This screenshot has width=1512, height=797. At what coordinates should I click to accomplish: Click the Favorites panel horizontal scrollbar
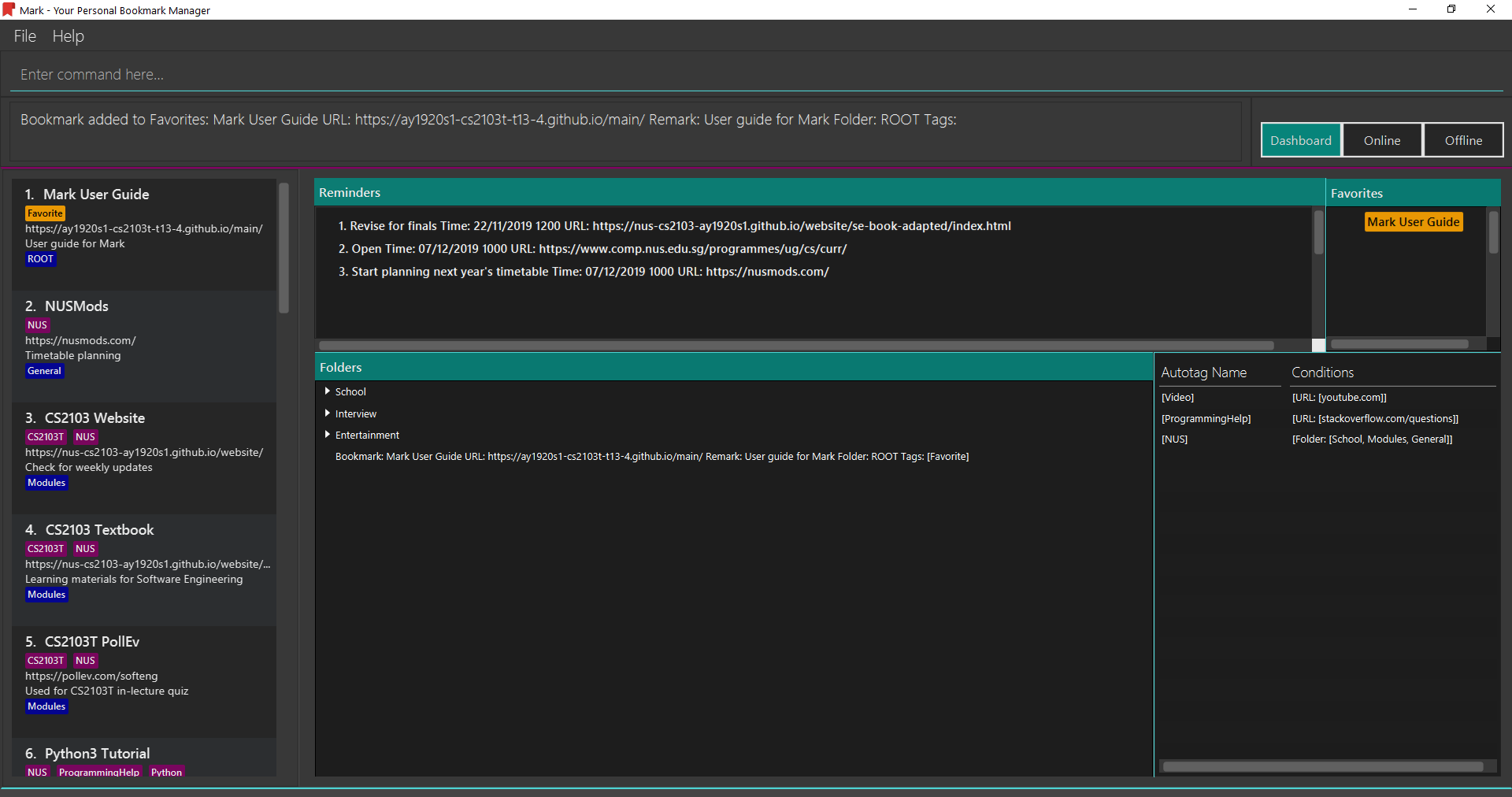tap(1399, 344)
